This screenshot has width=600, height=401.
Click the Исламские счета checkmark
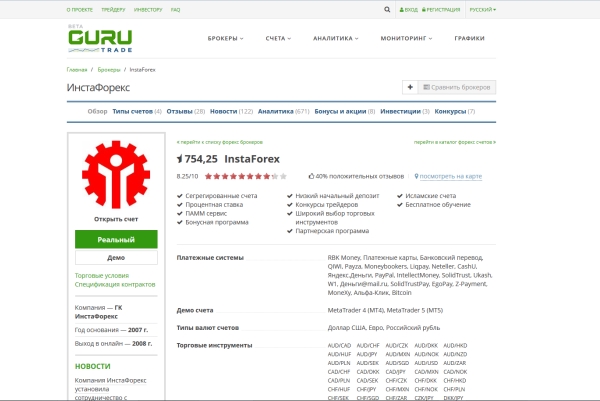[x=399, y=196]
